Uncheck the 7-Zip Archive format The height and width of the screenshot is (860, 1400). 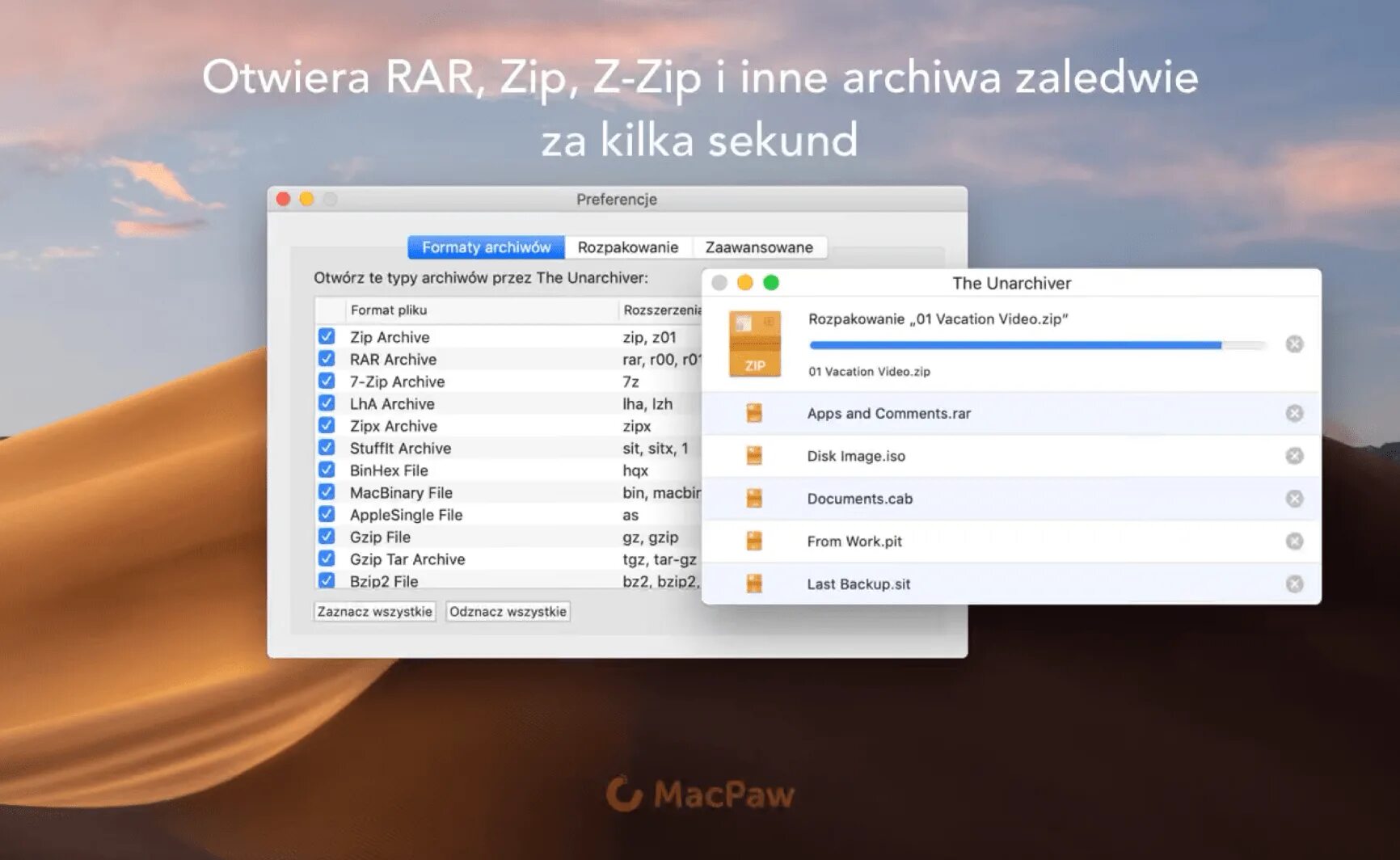(327, 381)
